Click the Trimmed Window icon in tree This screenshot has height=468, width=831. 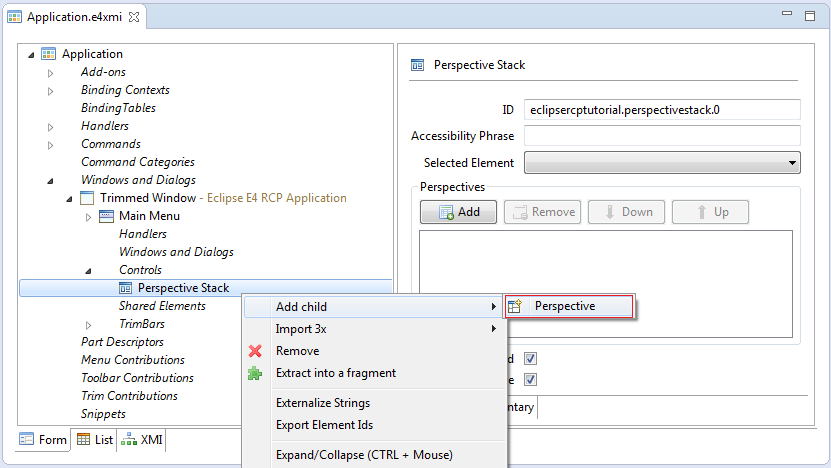(x=86, y=198)
